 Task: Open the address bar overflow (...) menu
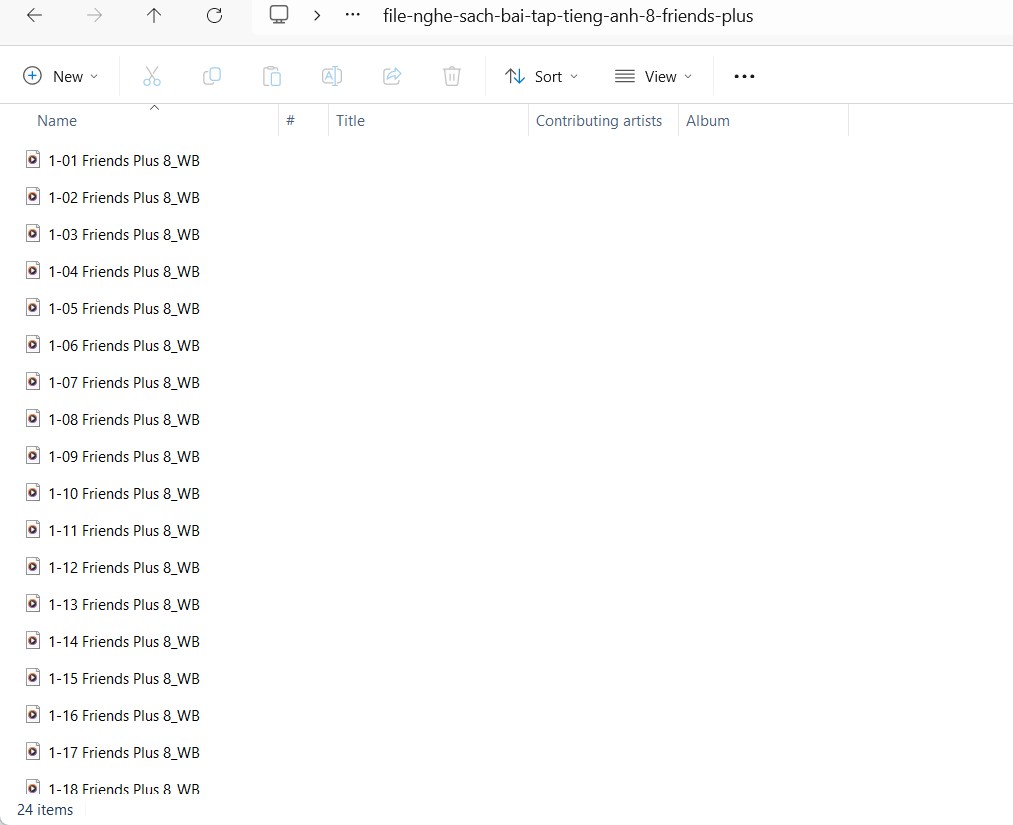coord(352,15)
